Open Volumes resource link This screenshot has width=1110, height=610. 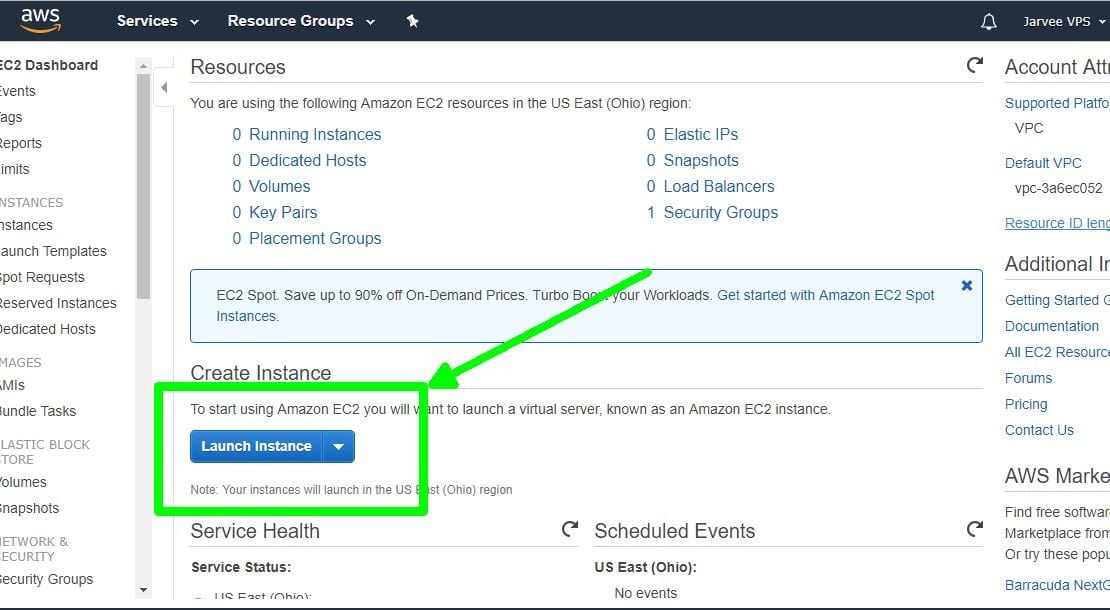[x=280, y=187]
